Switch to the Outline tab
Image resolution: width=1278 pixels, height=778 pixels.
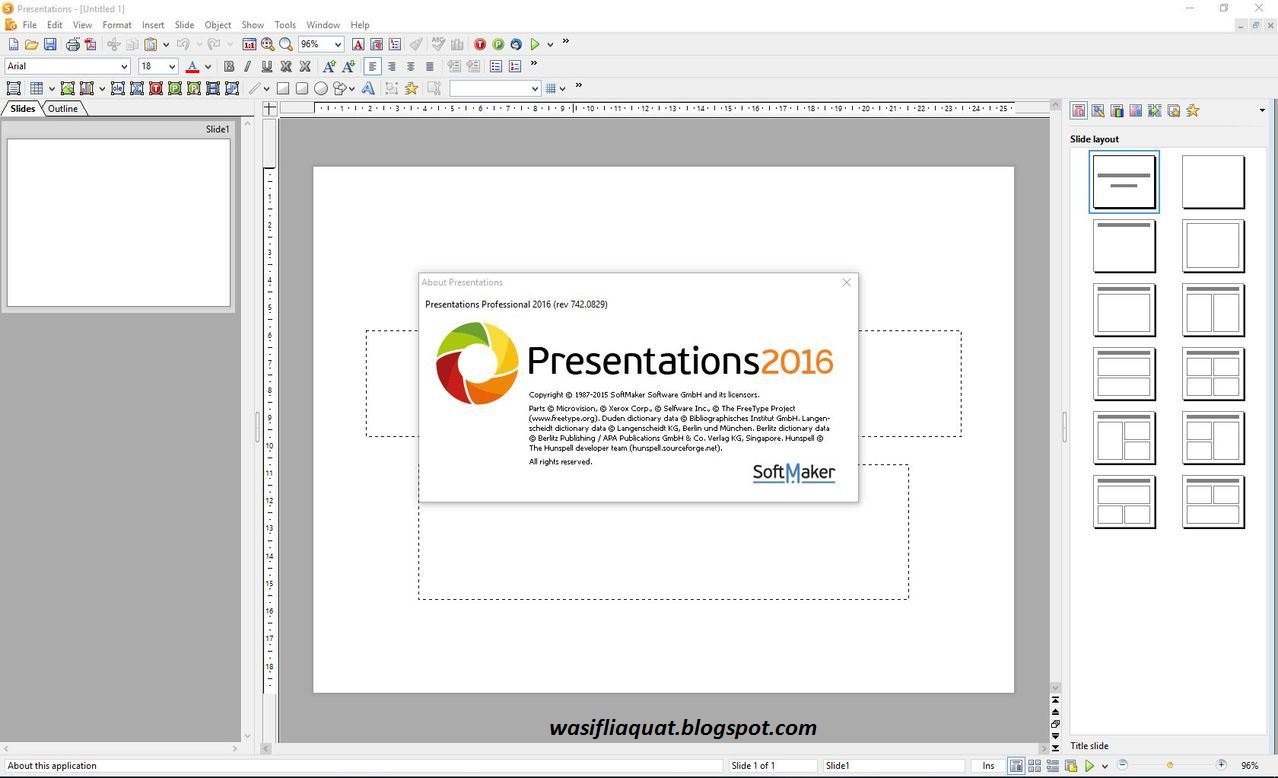62,109
